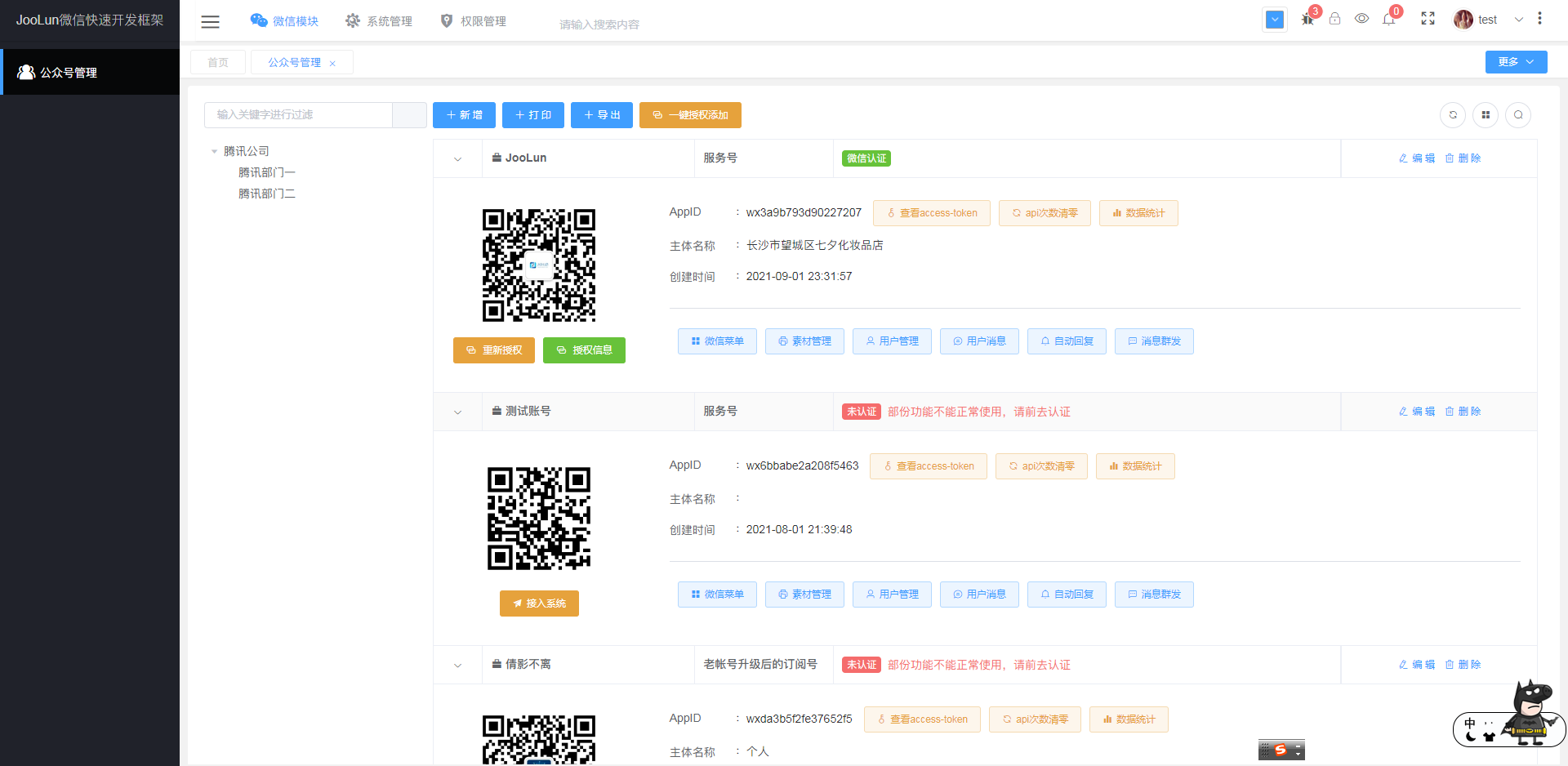This screenshot has width=1568, height=766.
Task: Switch to the 微信模块 menu
Action: 284,21
